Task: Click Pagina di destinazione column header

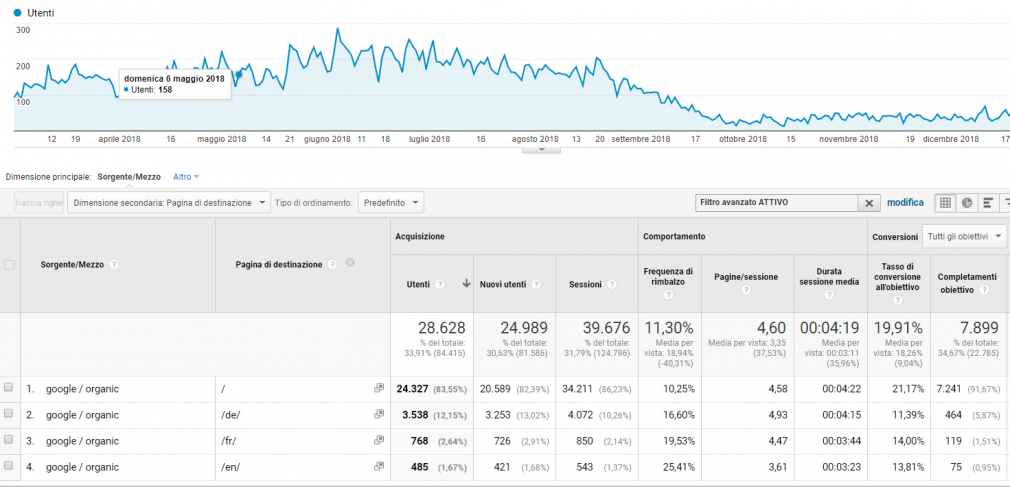Action: [x=279, y=265]
